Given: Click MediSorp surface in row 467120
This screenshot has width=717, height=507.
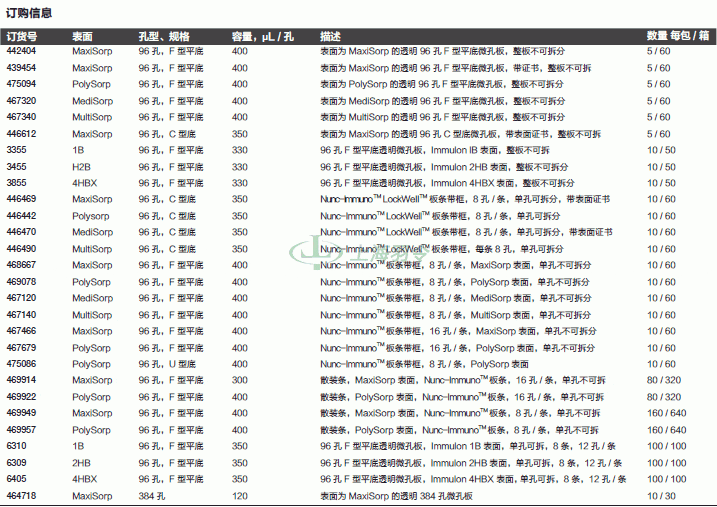Looking at the screenshot, I should (x=92, y=298).
